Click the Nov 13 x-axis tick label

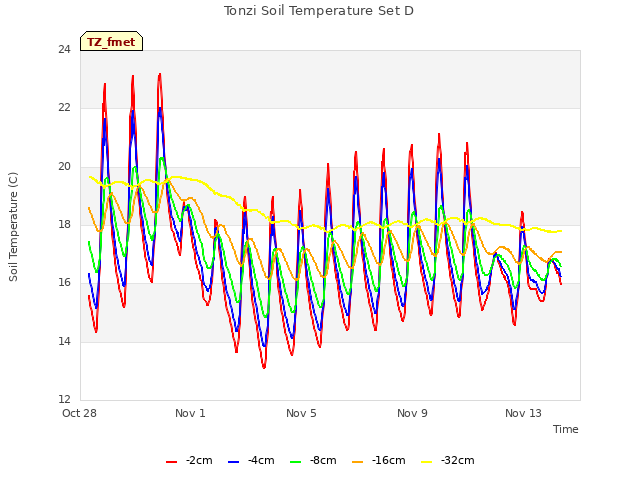click(523, 413)
